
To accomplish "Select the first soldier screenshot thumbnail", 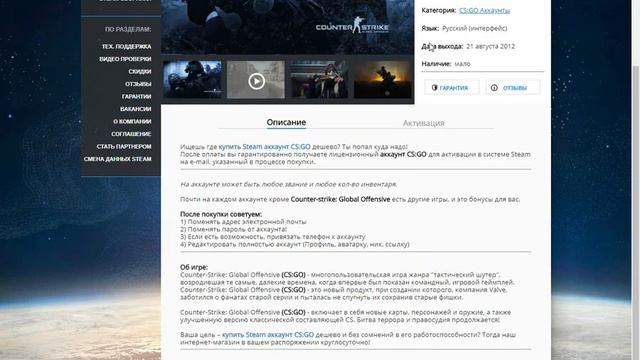I will [192, 79].
